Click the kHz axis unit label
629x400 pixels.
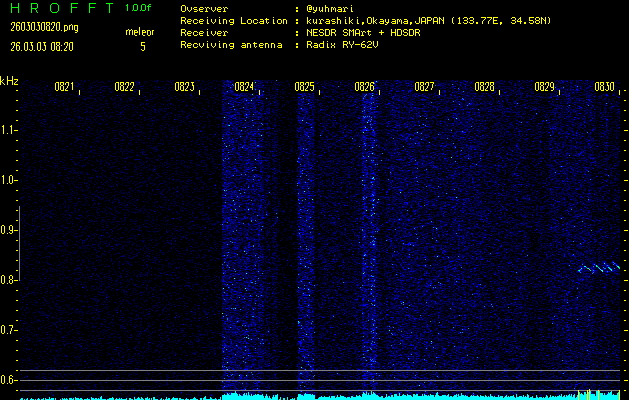click(x=9, y=81)
